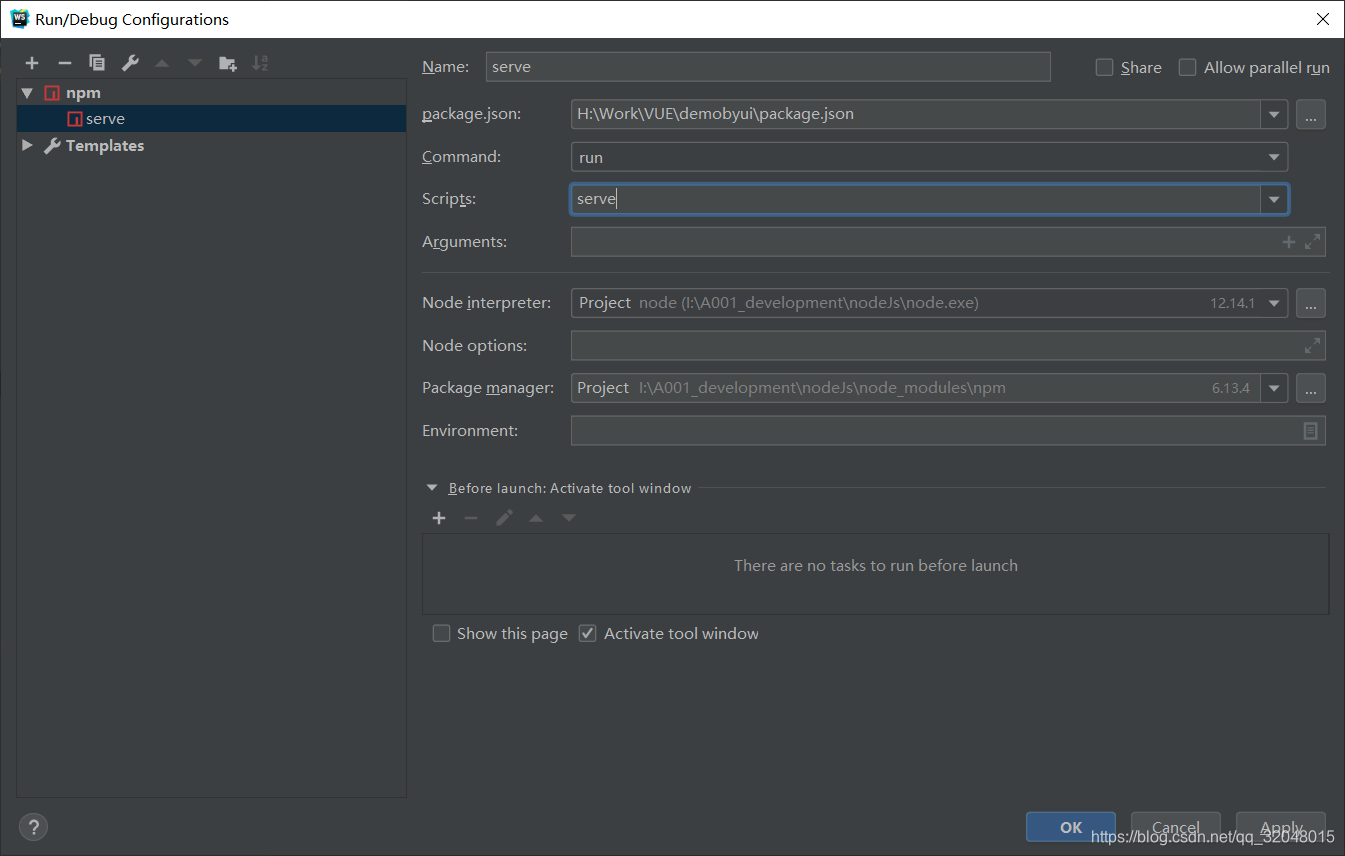Viewport: 1345px width, 856px height.
Task: Enable Allow parallel run checkbox
Action: click(x=1187, y=67)
